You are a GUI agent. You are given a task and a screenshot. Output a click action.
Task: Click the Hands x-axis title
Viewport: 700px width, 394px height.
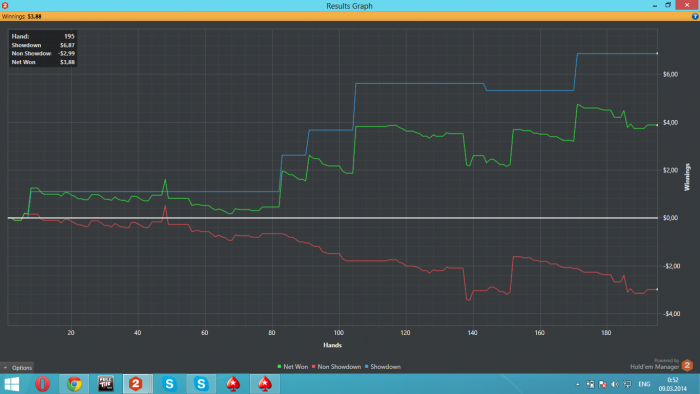(332, 345)
